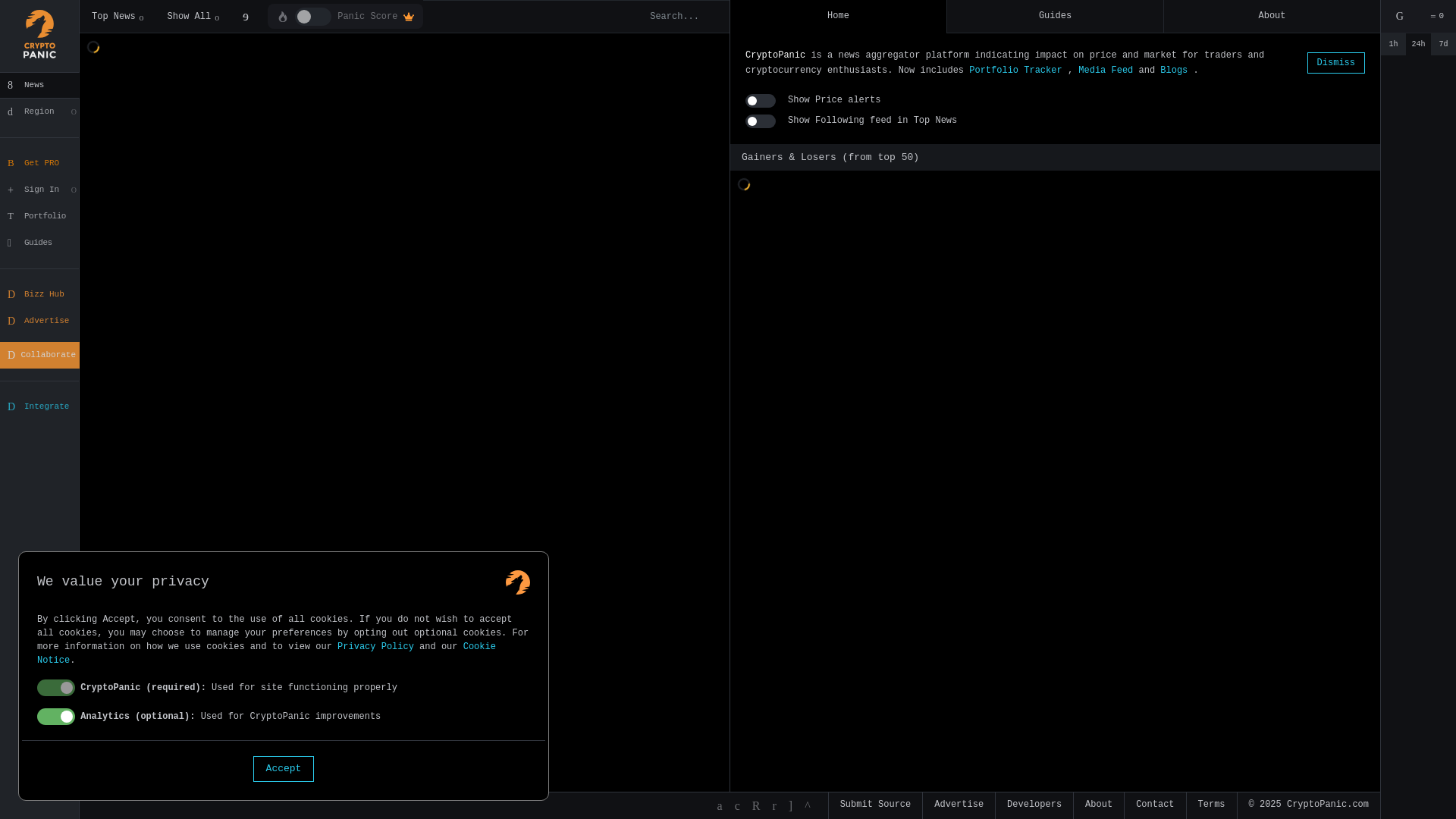The width and height of the screenshot is (1456, 819).
Task: Click the Portfolio label in the sidebar
Action: 45,217
